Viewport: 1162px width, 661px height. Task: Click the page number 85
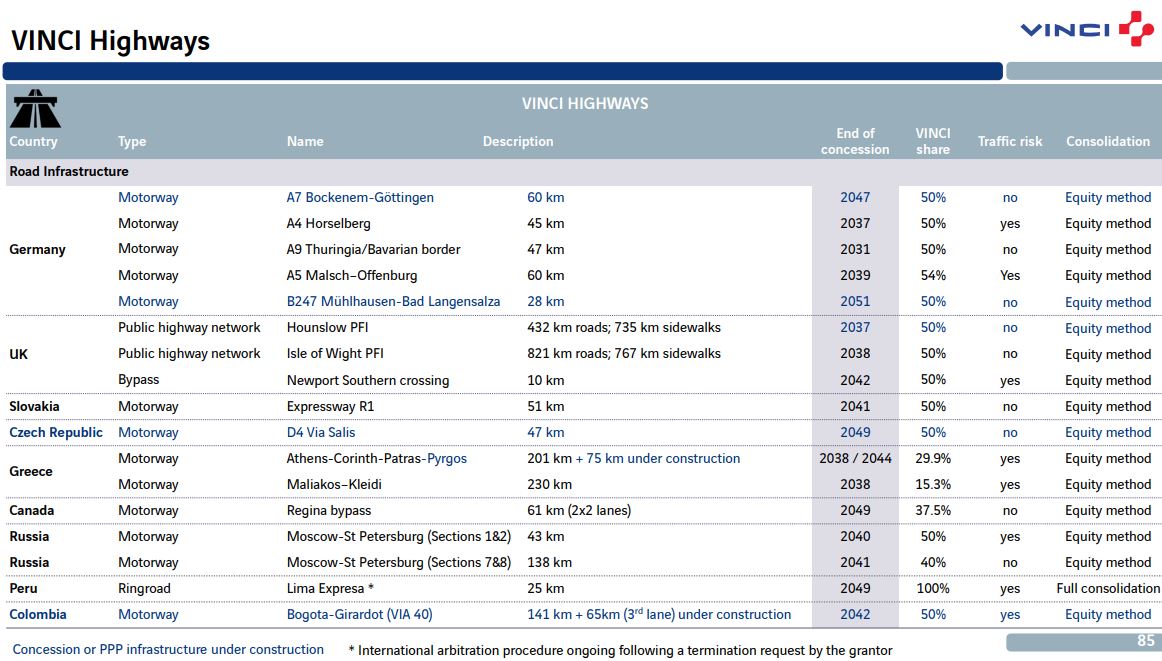(1145, 640)
